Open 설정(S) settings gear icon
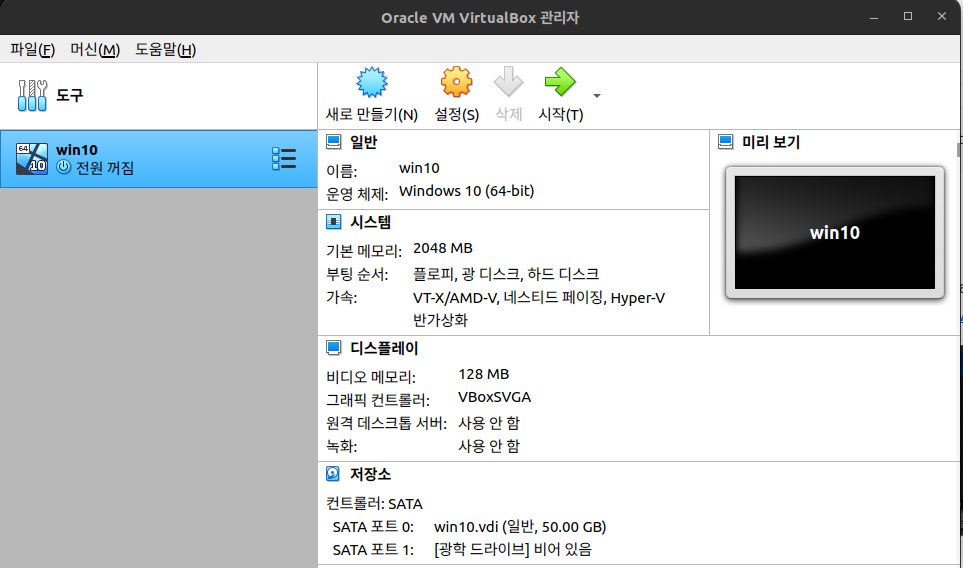Viewport: 963px width, 568px height. coord(456,82)
